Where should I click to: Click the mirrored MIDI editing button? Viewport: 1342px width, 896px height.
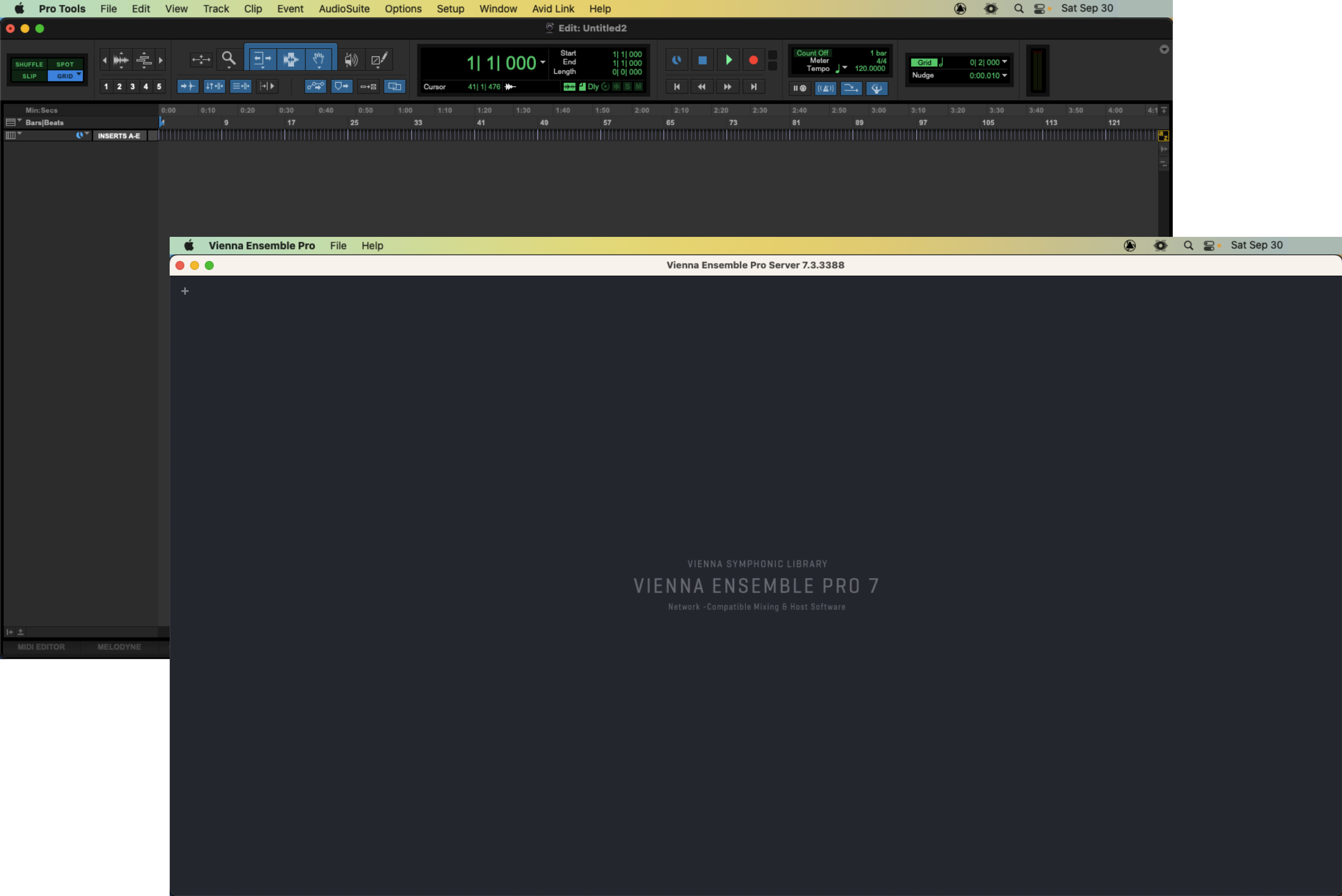tap(368, 87)
